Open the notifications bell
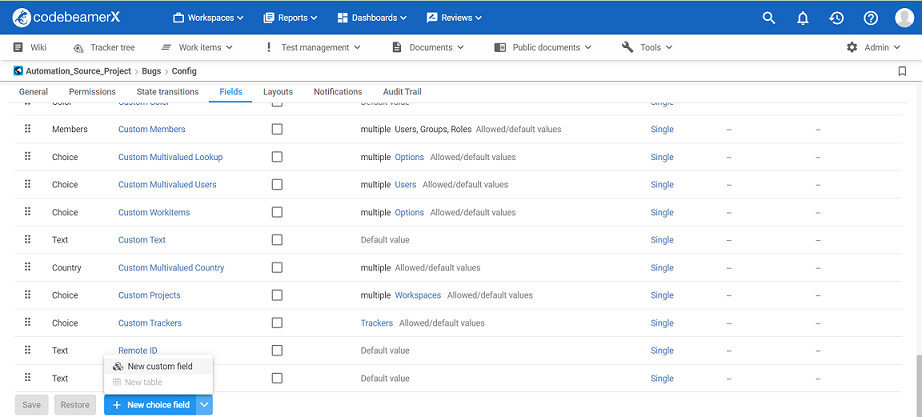 (803, 18)
